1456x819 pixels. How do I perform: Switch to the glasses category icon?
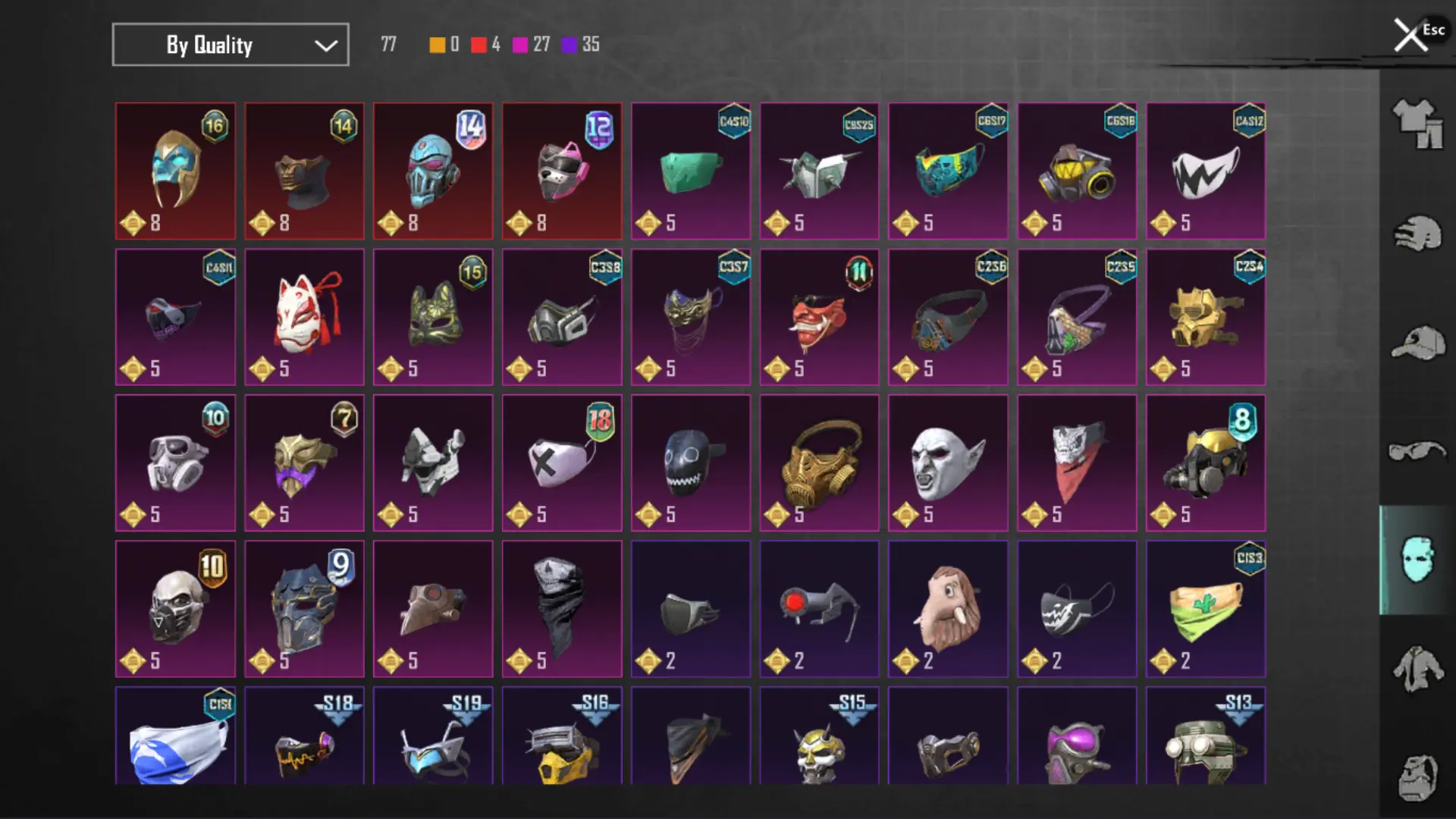pos(1417,451)
